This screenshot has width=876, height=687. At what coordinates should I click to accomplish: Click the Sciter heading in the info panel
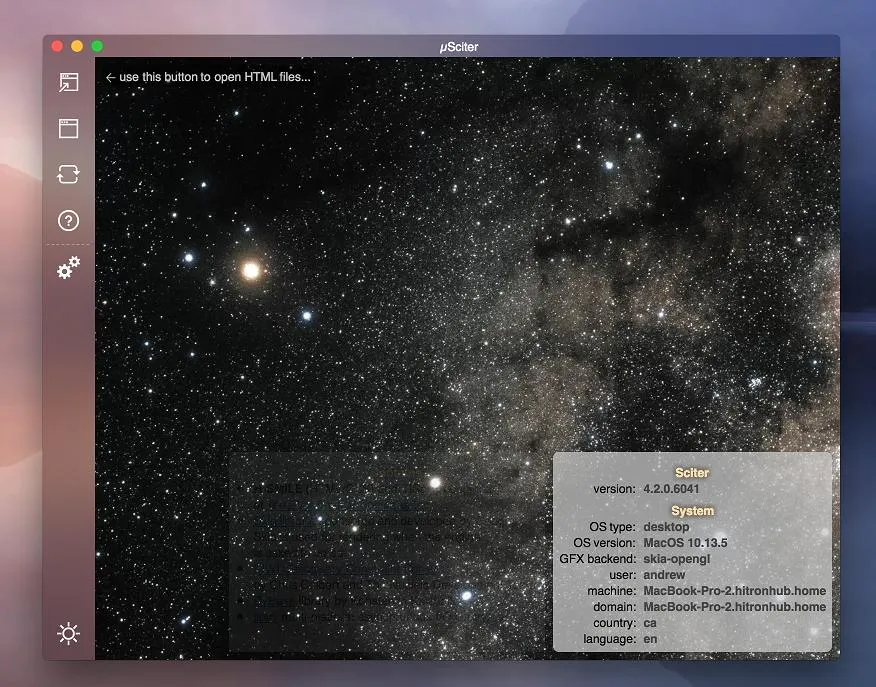click(x=692, y=473)
